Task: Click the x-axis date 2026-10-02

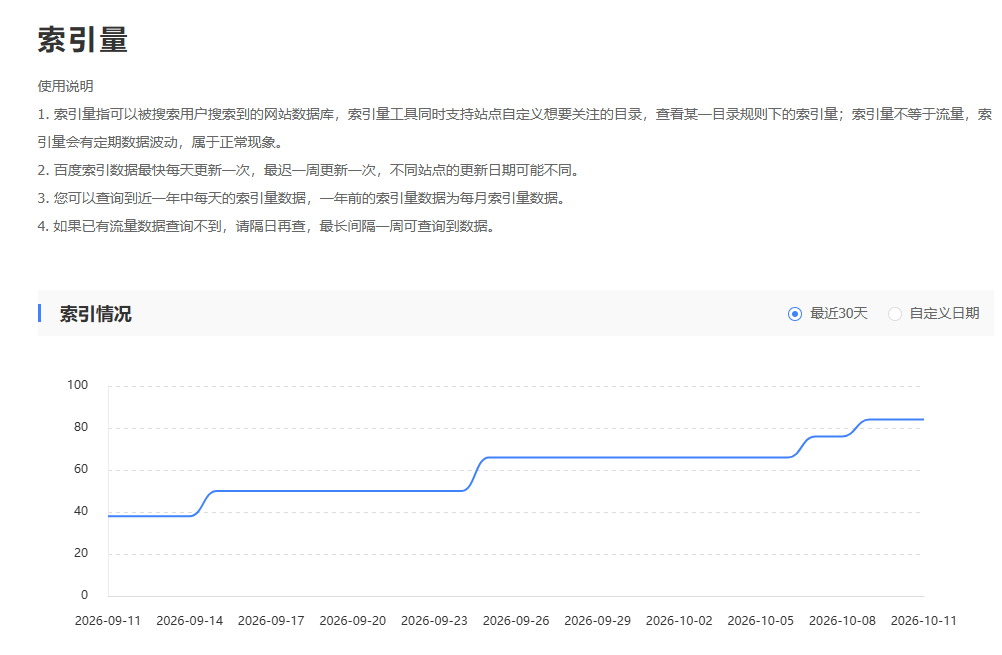Action: (679, 620)
